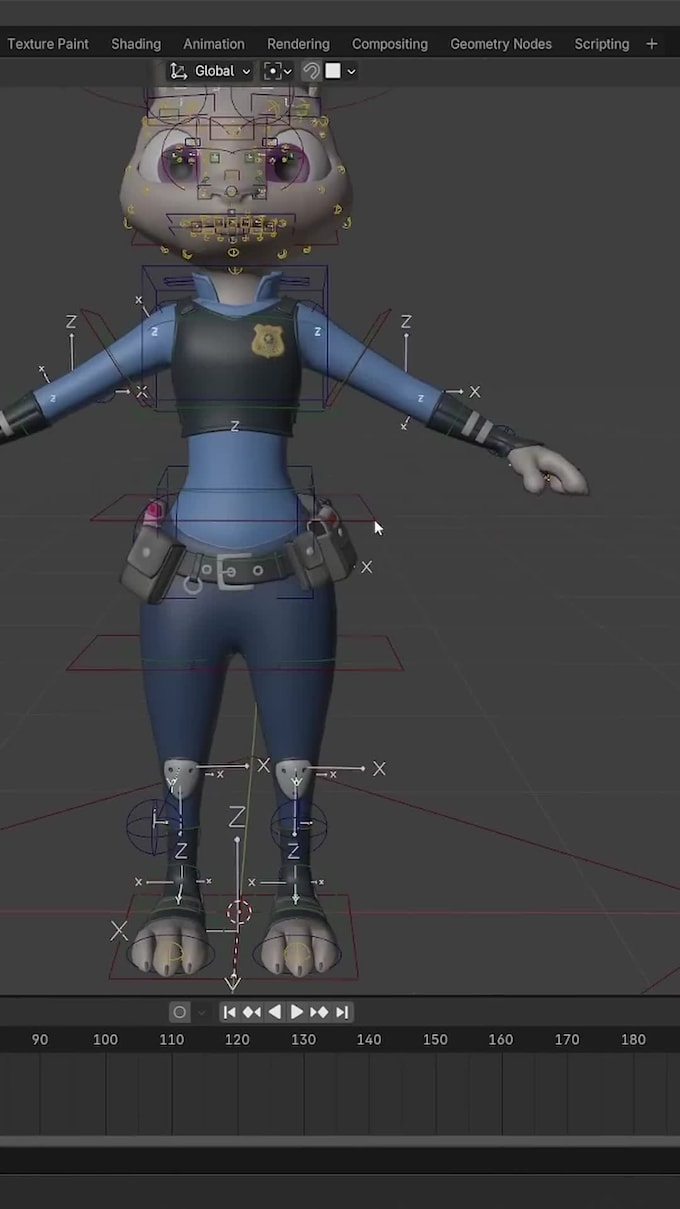This screenshot has height=1209, width=680.
Task: Jump to the previous keyframe
Action: coord(252,1012)
